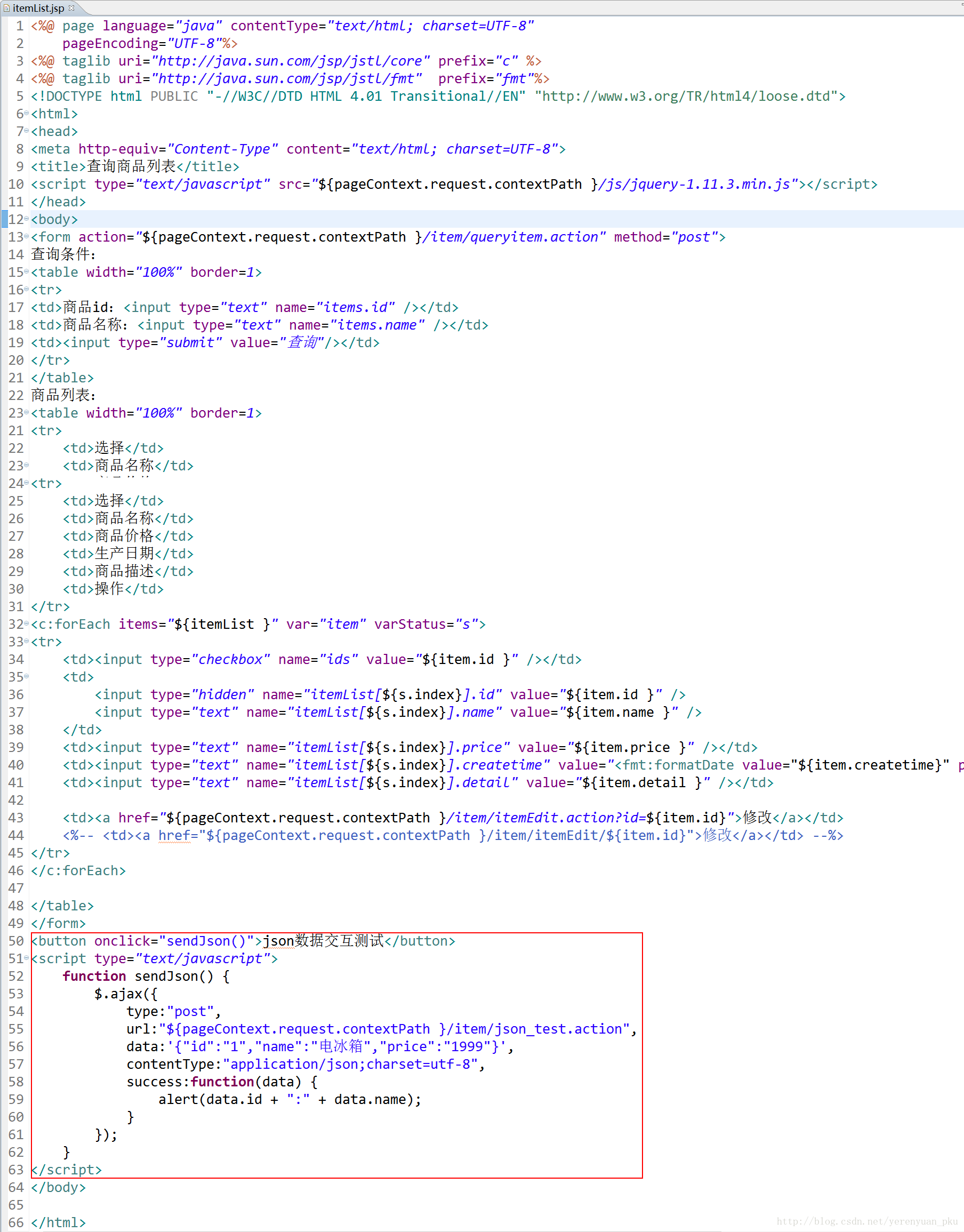Click the contentType application/json line
The image size is (964, 1232).
tap(306, 1065)
